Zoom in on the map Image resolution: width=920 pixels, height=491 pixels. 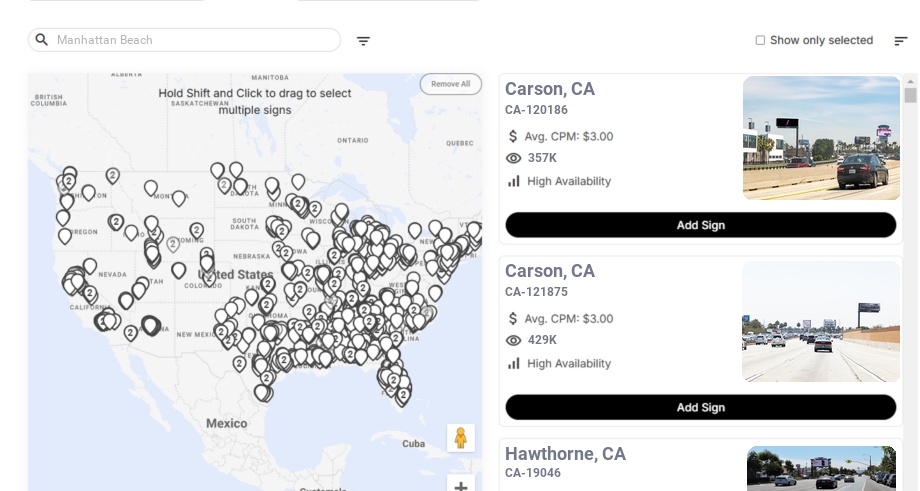pyautogui.click(x=461, y=485)
